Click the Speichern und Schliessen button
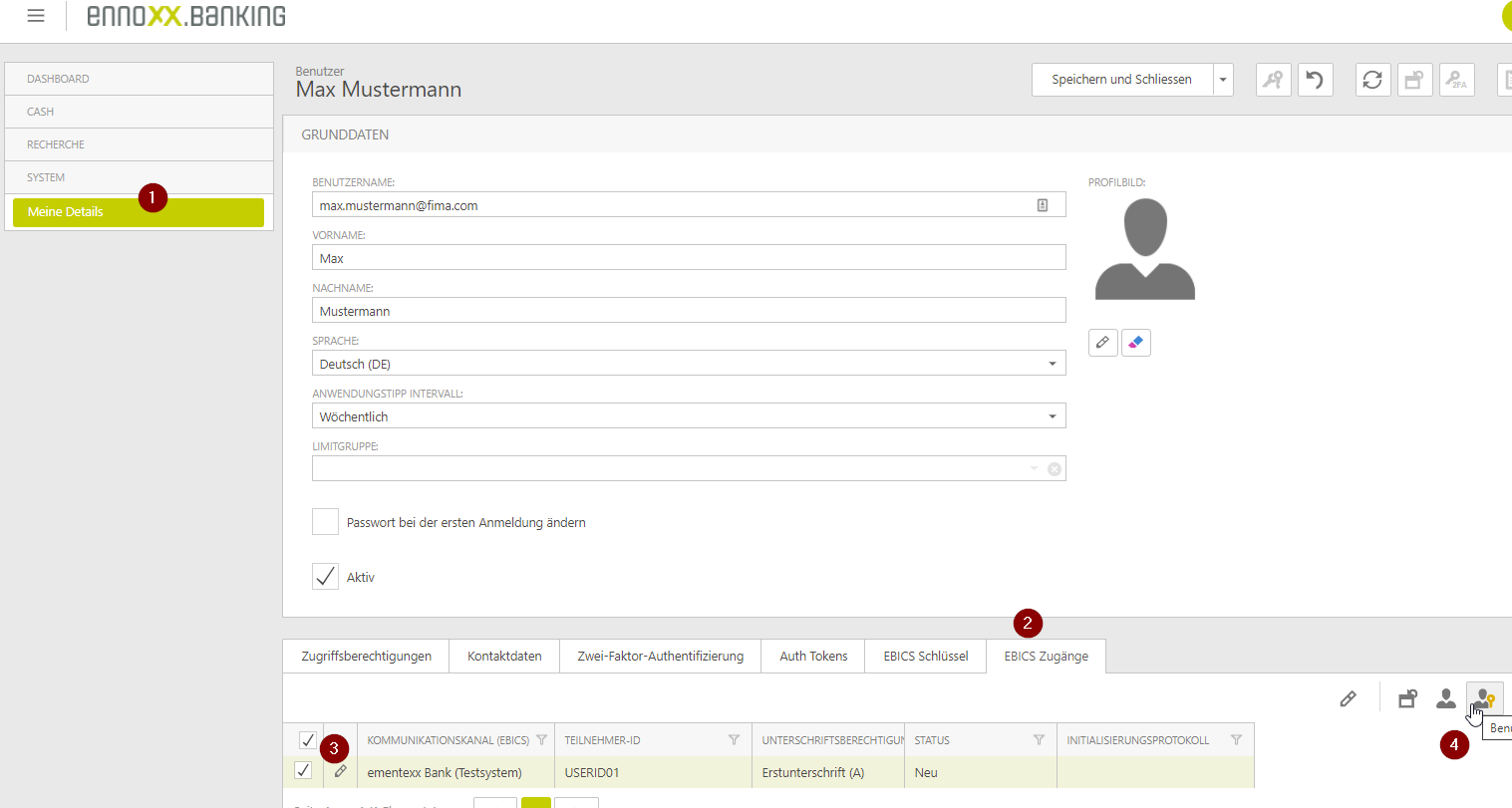 1121,80
